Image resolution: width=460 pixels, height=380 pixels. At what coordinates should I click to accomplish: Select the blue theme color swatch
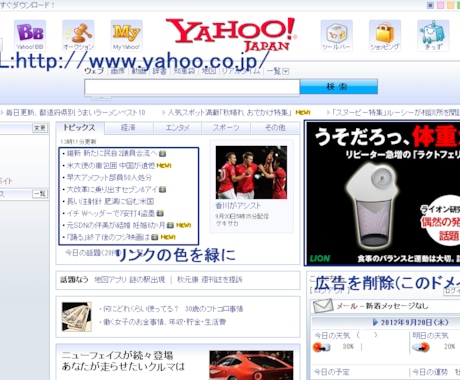point(430,5)
